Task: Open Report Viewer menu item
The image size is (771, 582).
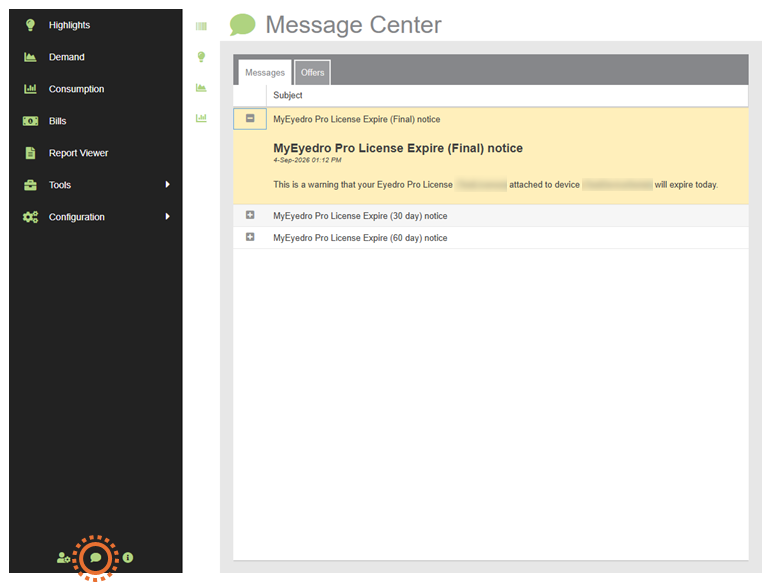Action: (78, 153)
